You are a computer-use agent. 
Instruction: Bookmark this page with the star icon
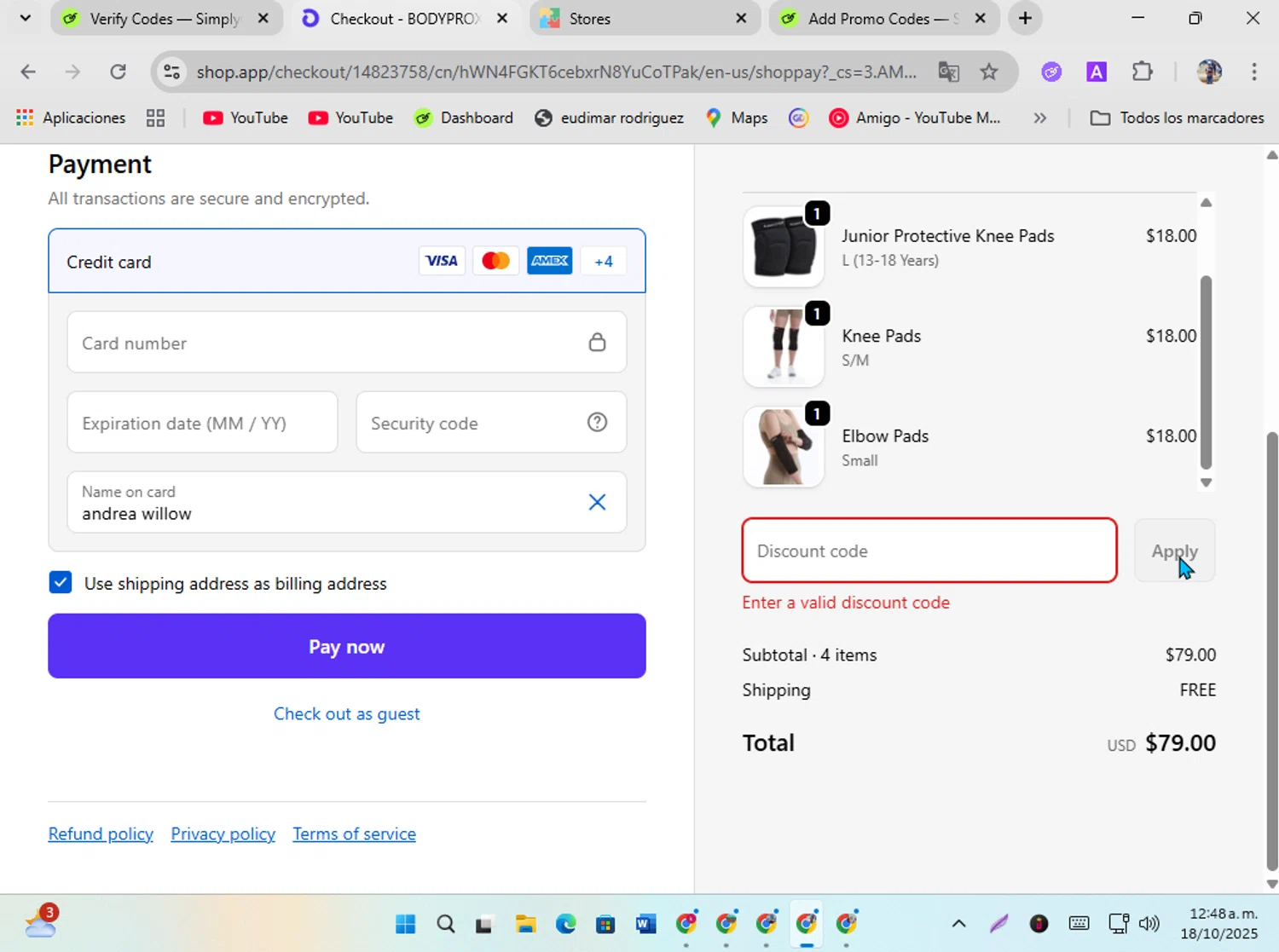click(x=988, y=72)
